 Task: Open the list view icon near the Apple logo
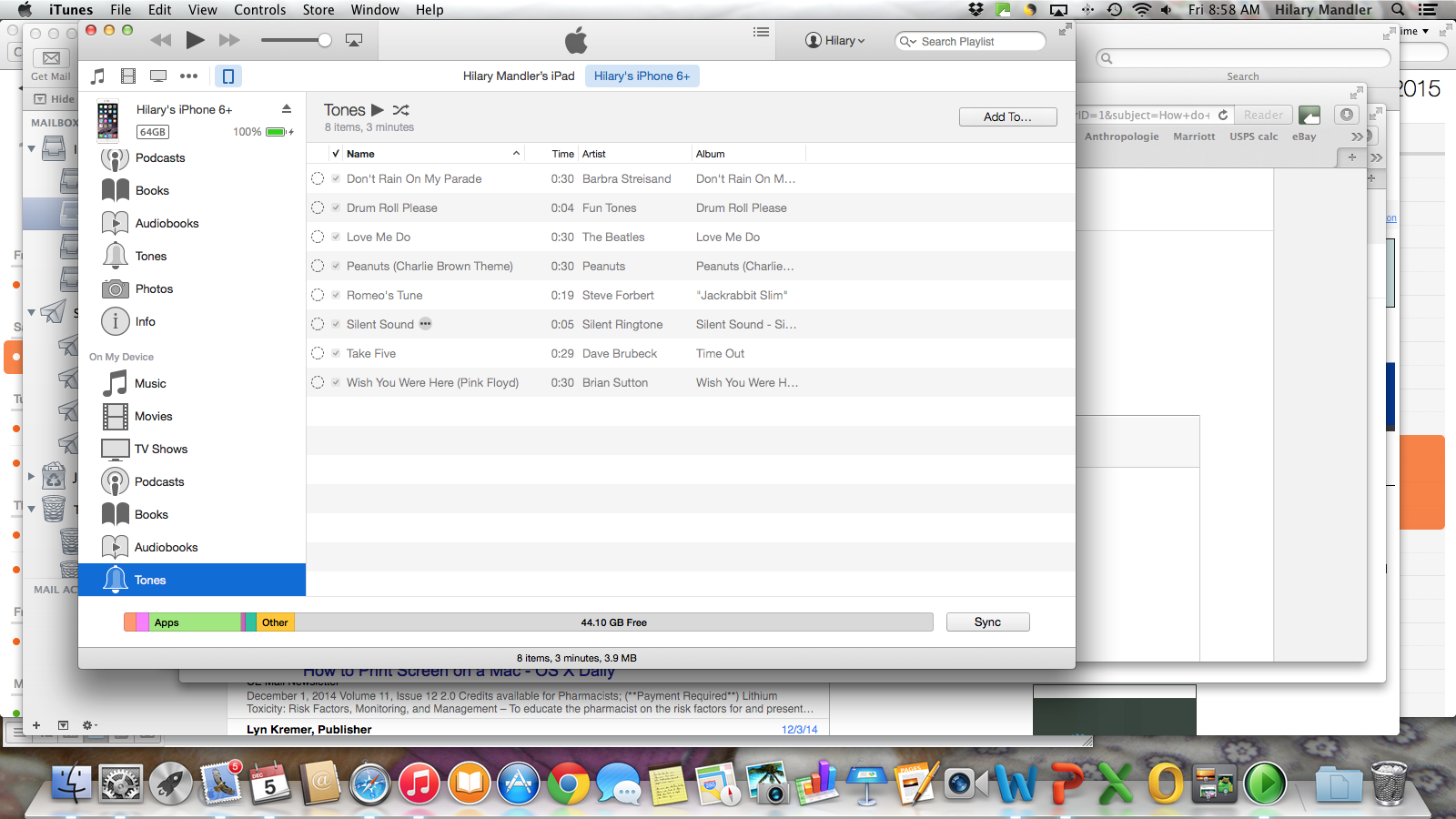click(761, 32)
